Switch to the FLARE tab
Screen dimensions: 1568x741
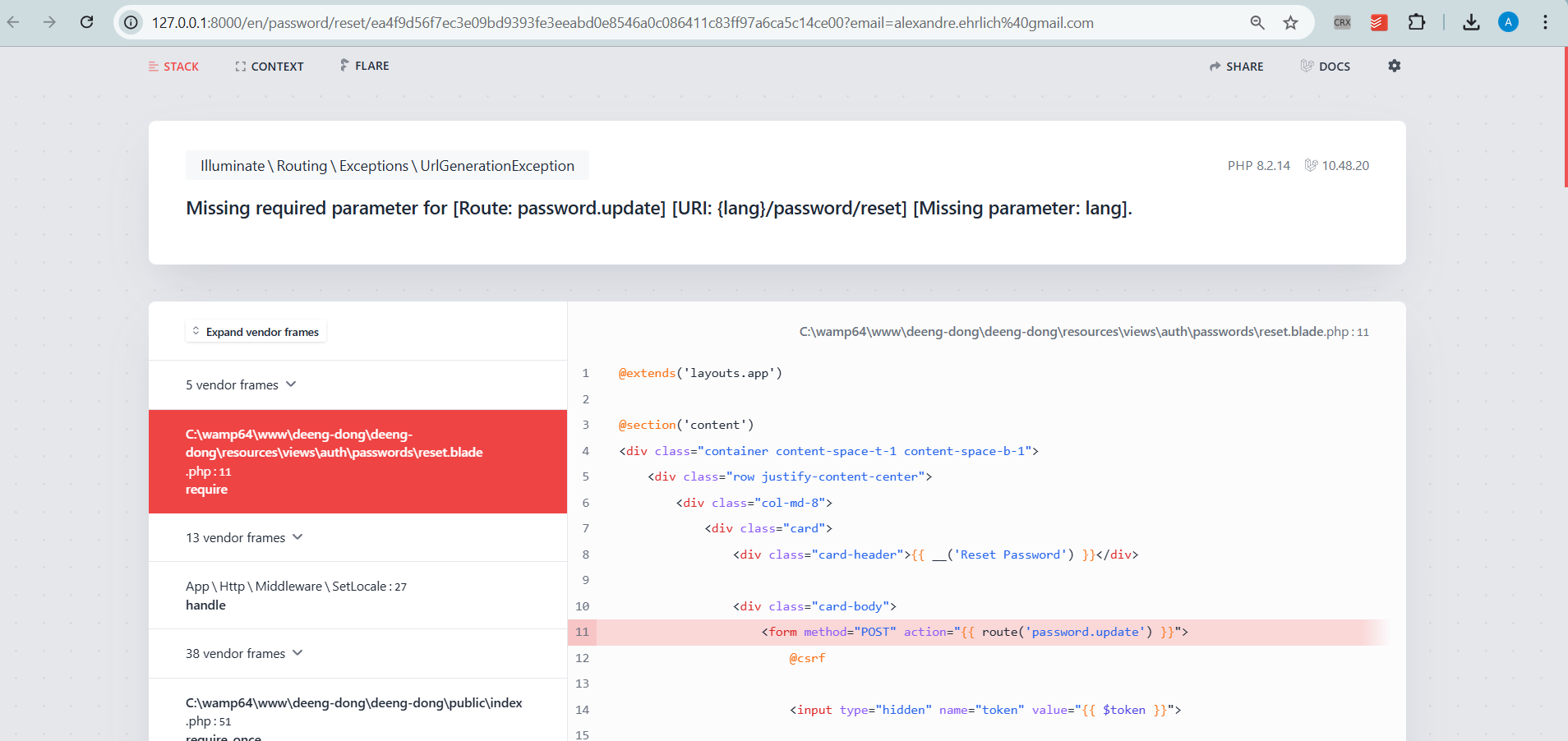364,66
